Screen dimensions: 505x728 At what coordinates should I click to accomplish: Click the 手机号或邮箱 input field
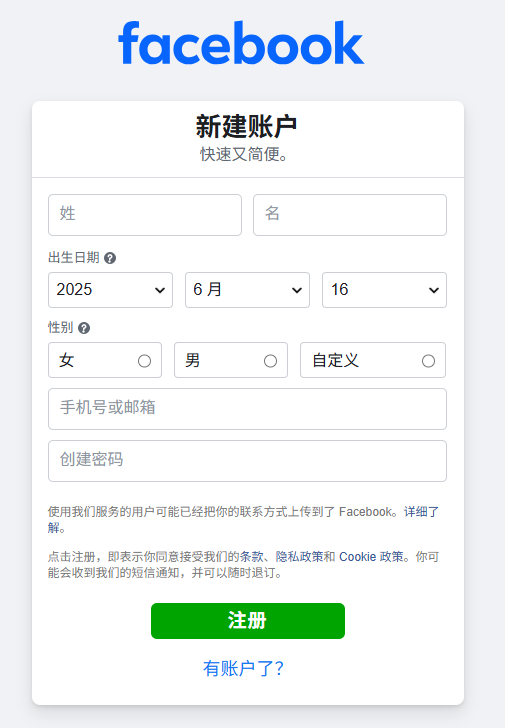click(247, 409)
